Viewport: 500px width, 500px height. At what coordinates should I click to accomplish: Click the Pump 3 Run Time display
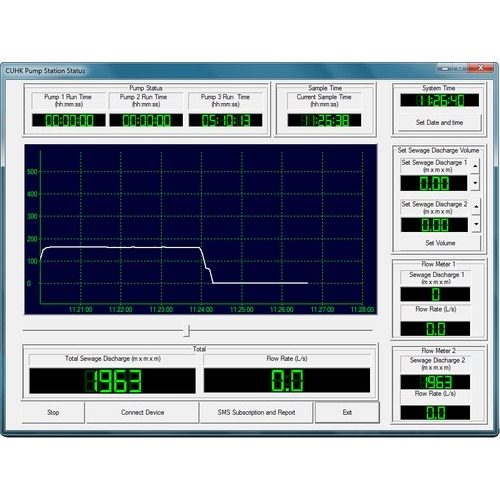click(x=225, y=120)
